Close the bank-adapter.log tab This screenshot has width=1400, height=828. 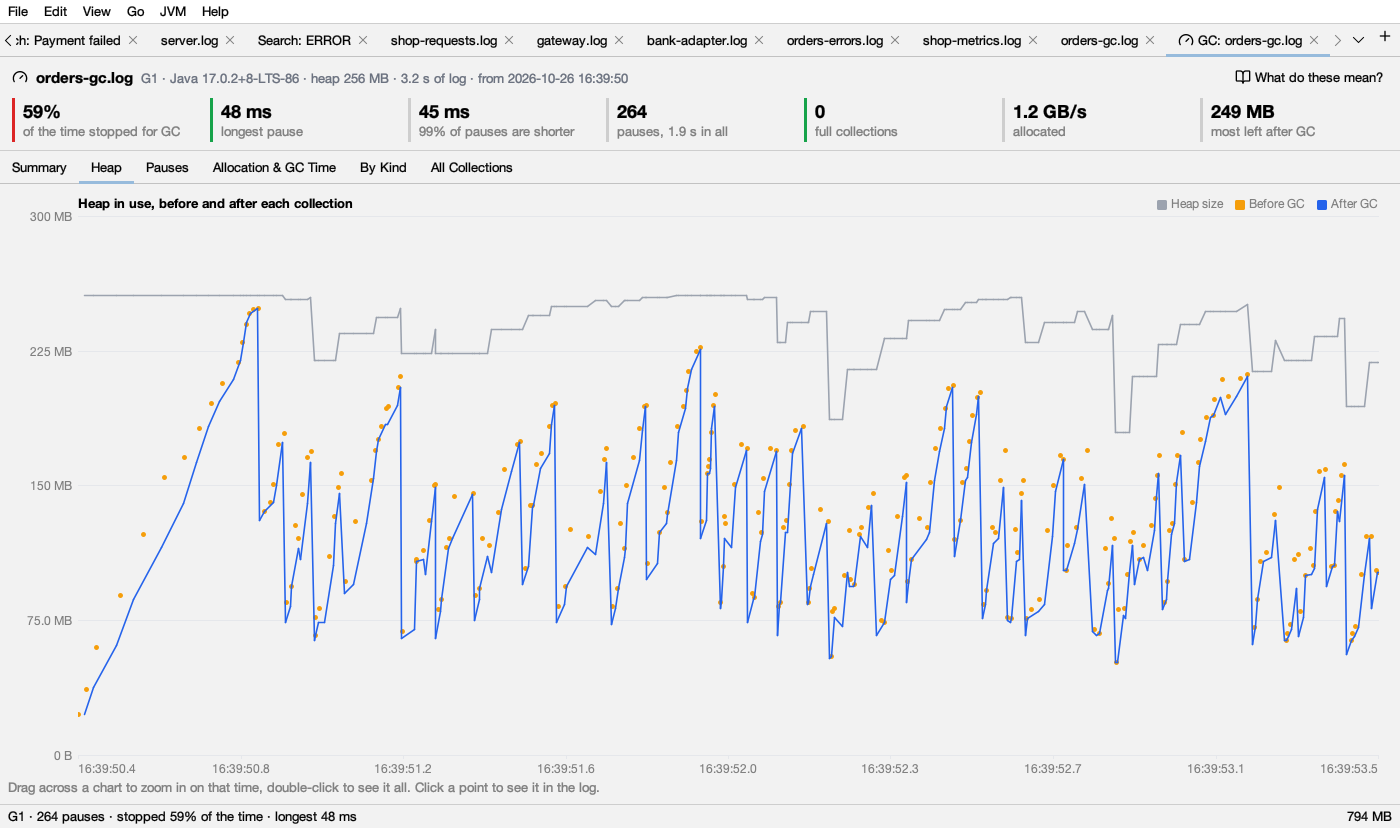pos(759,41)
